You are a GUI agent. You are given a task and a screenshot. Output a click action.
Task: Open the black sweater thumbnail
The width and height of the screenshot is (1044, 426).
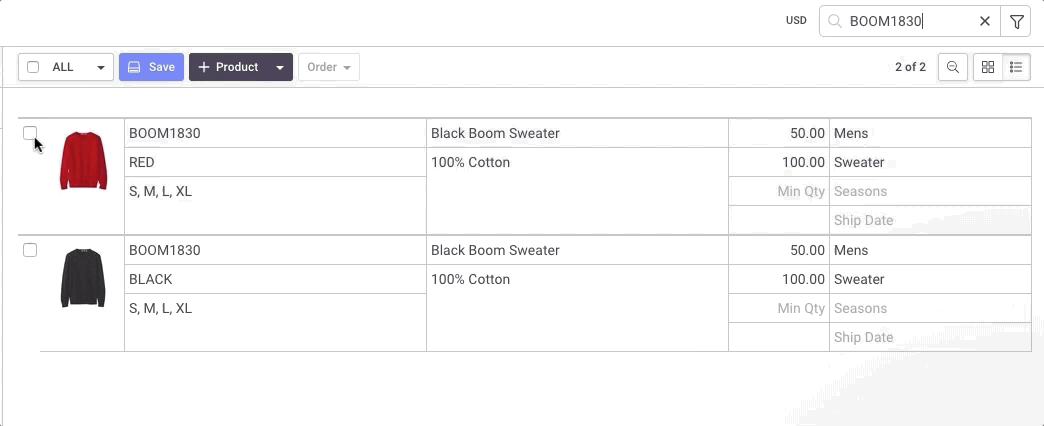pos(83,278)
